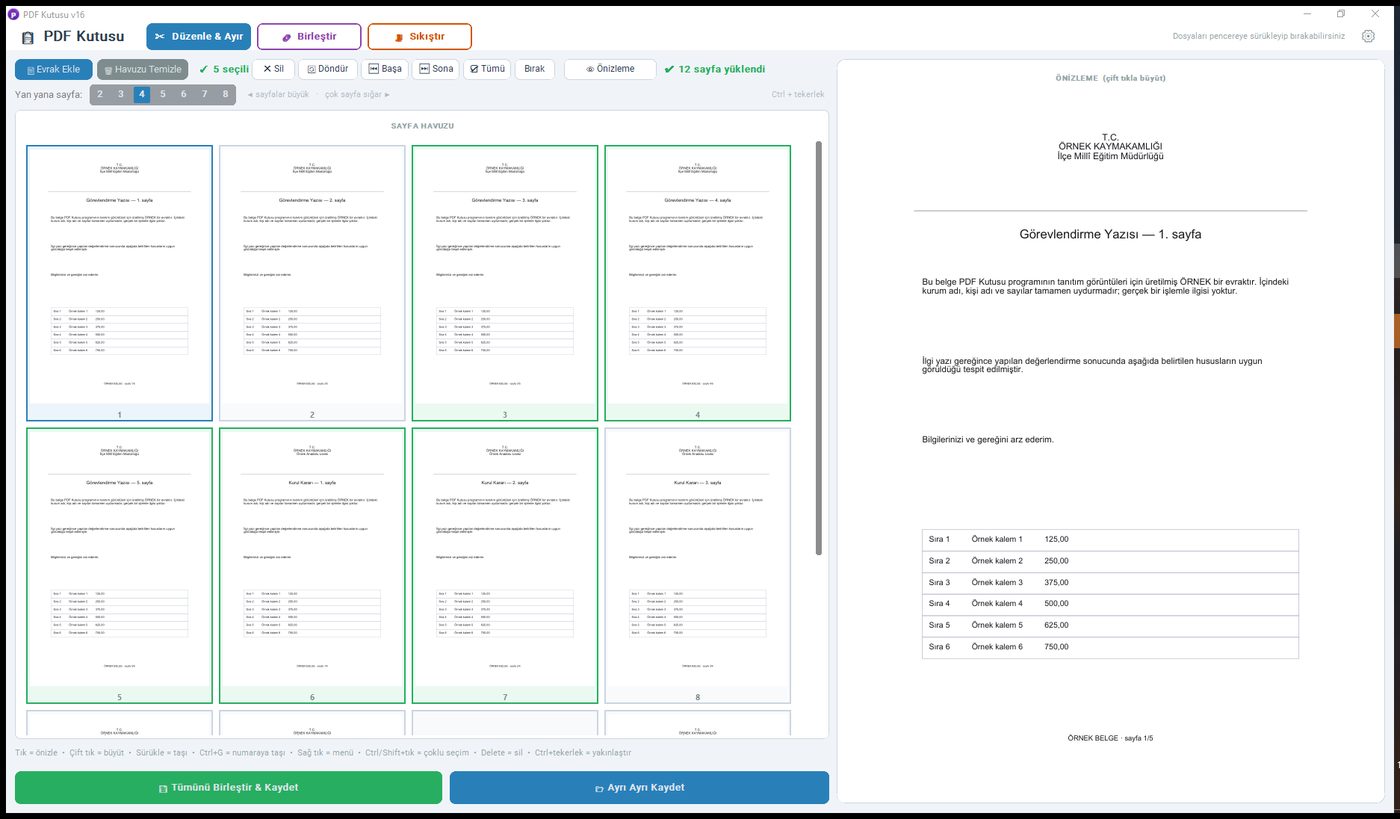Switch to the Sıkıştır tab
The height and width of the screenshot is (819, 1400).
420,36
